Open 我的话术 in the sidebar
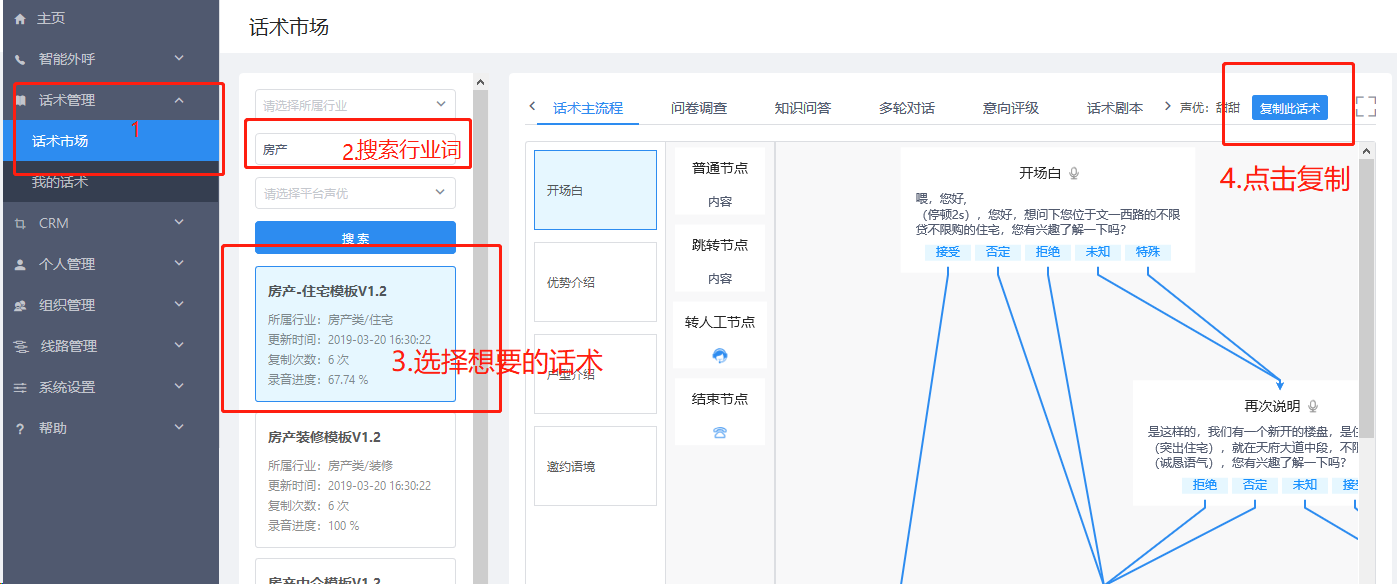Viewport: 1397px width, 584px height. click(x=109, y=182)
